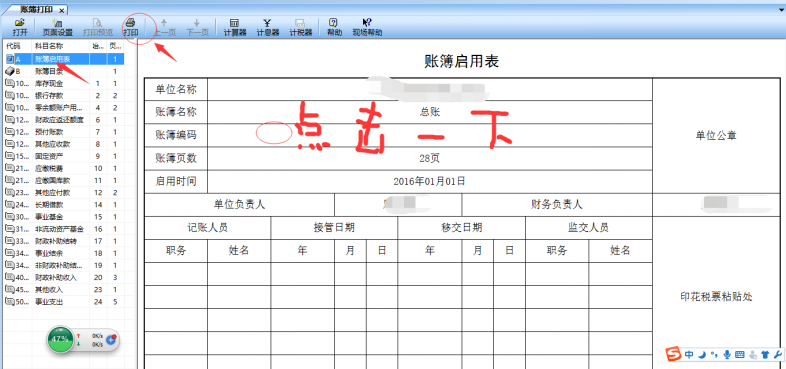This screenshot has height=369, width=786.
Task: Click the Sogou input method S logo
Action: [x=674, y=354]
